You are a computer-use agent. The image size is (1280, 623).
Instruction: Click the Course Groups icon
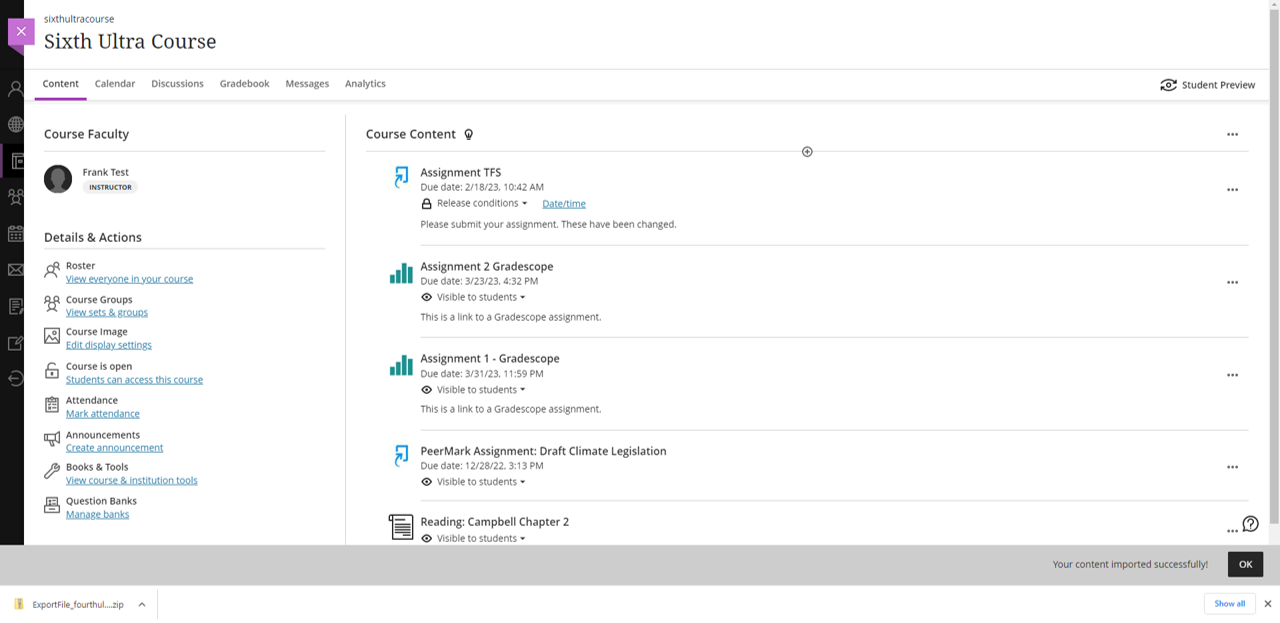[x=52, y=304]
